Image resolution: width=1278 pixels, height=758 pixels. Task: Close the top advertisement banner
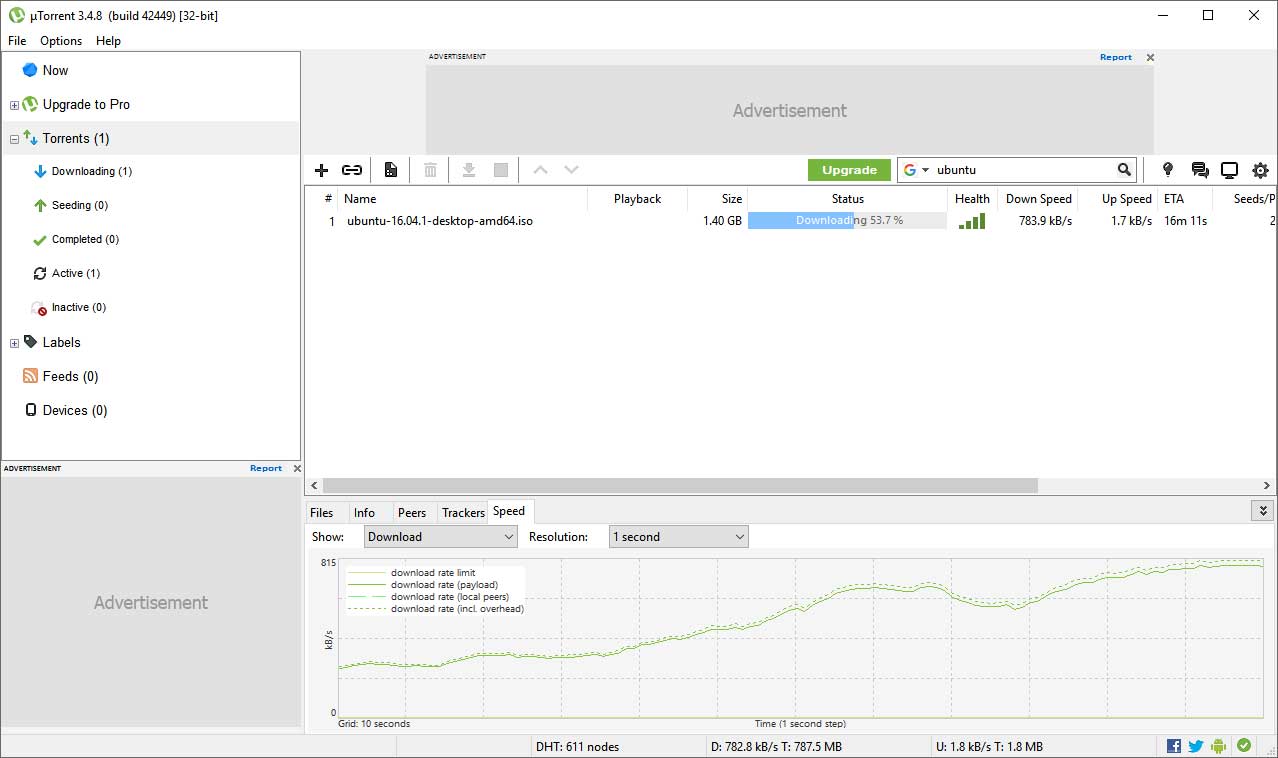click(x=1150, y=57)
